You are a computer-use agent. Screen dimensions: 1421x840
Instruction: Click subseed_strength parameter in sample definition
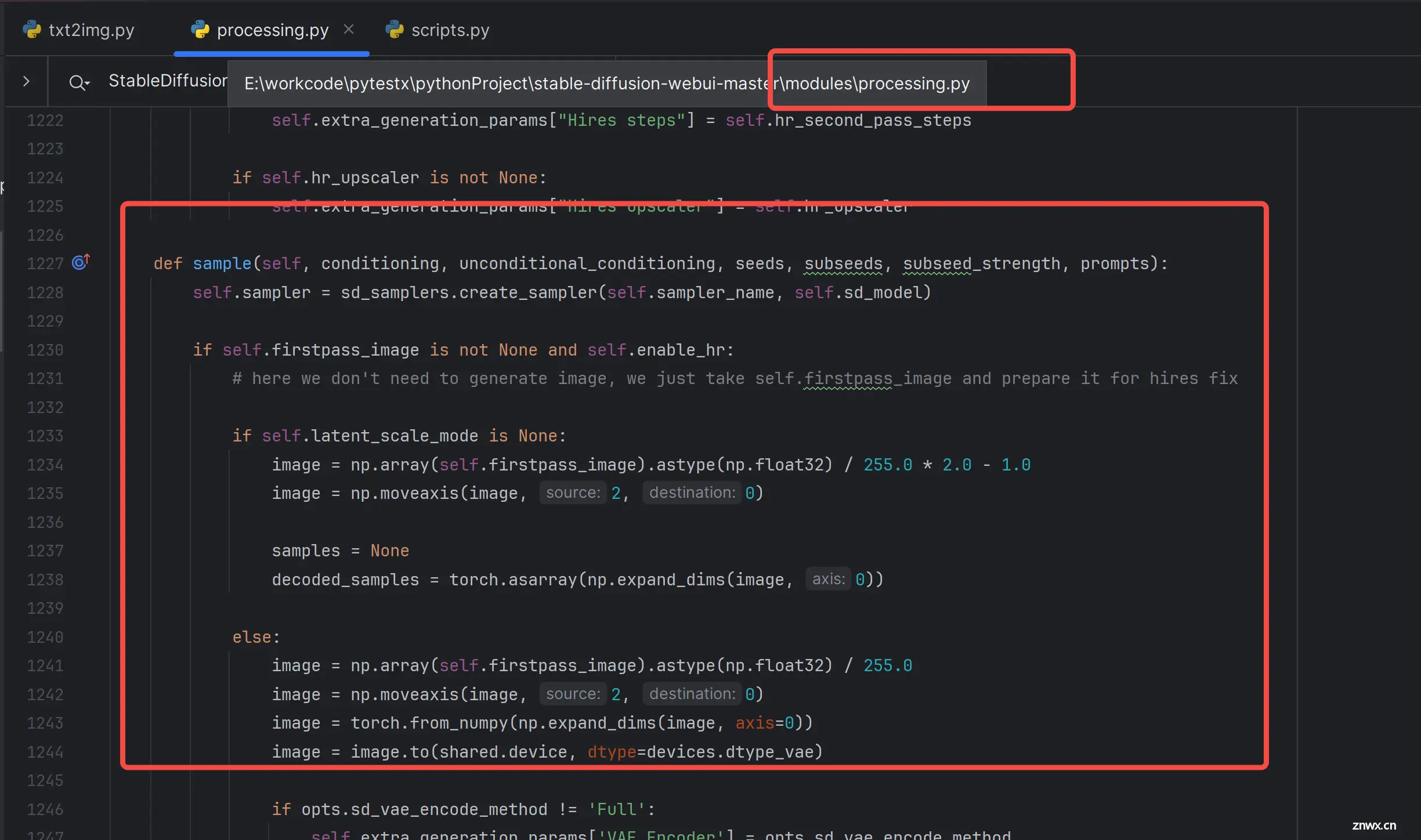coord(982,263)
